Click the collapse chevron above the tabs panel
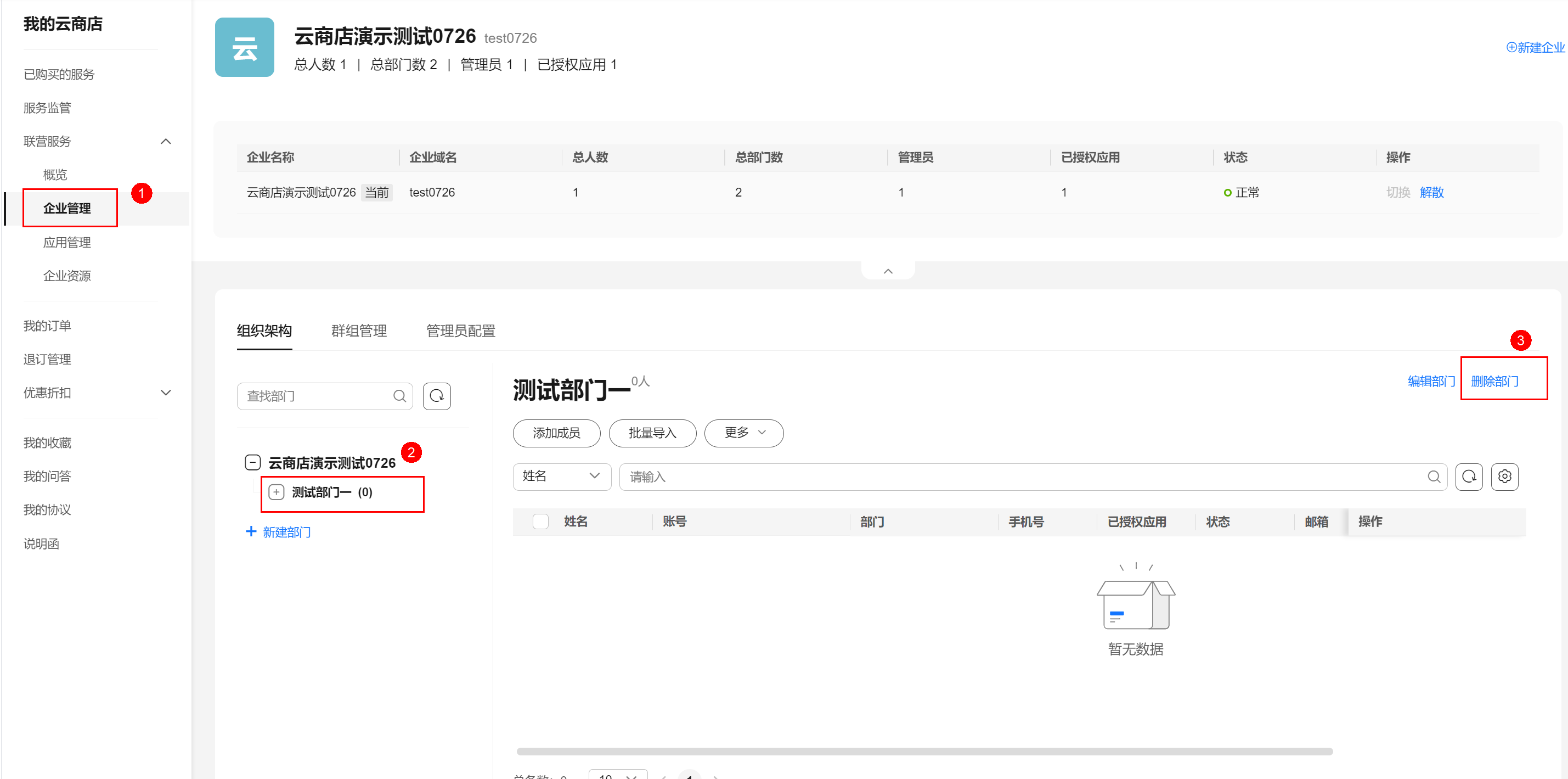 [888, 271]
